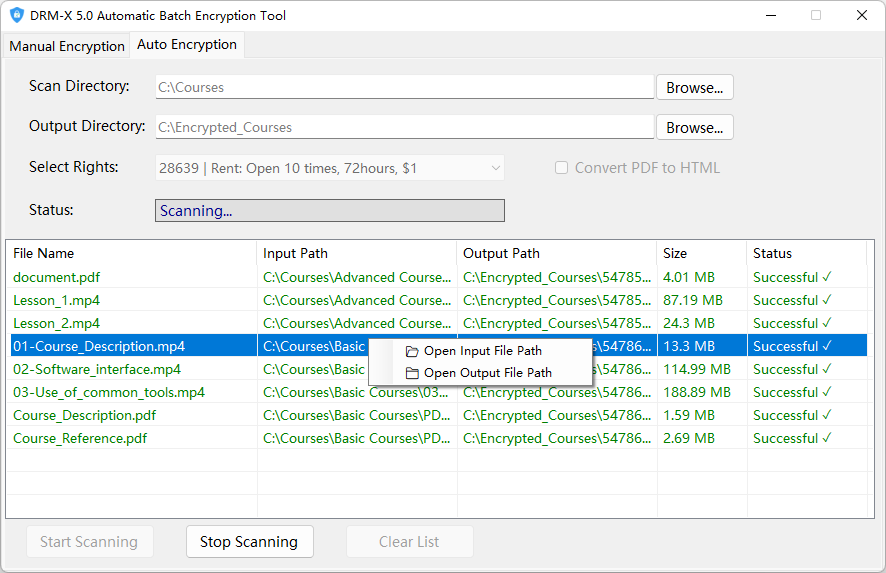886x573 pixels.
Task: Click the DRM-X shield app icon
Action: [17, 15]
